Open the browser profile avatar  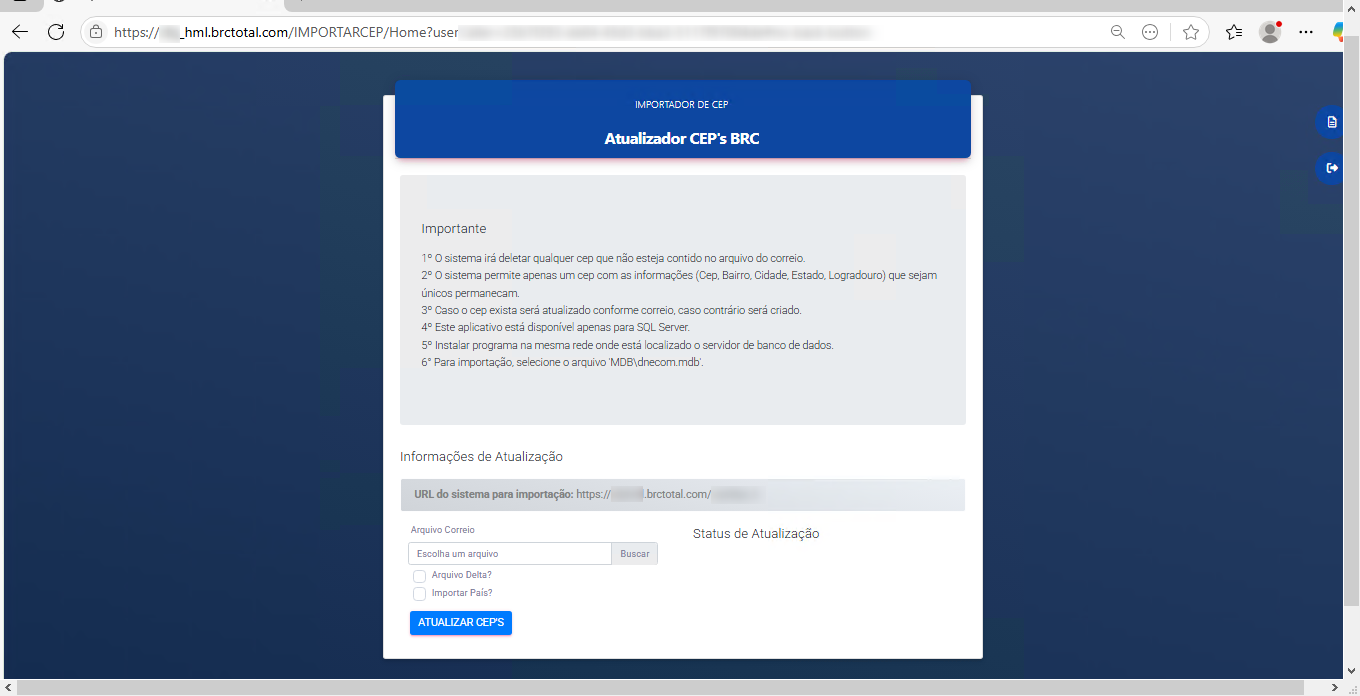coord(1270,32)
